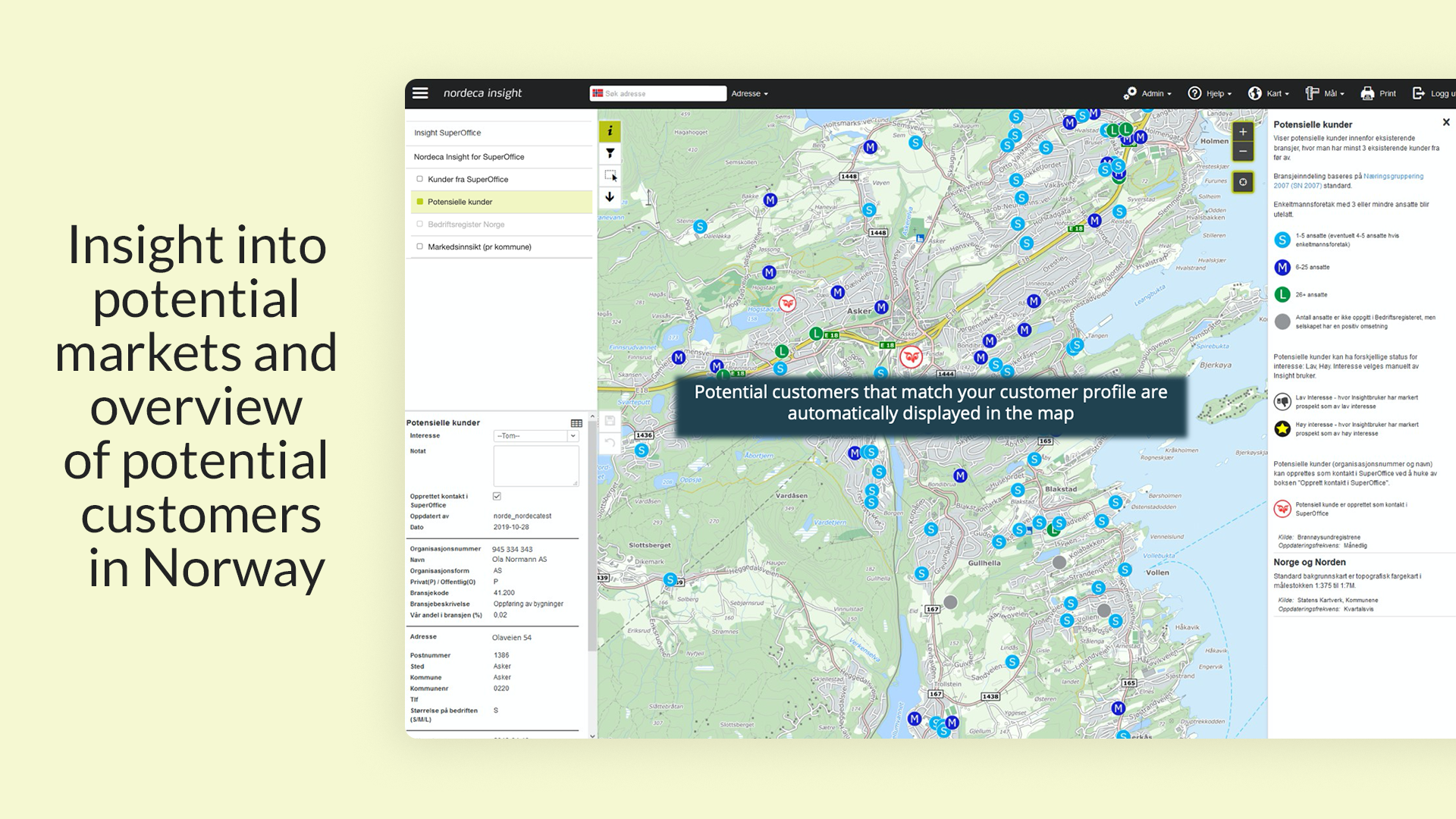Click the Kunder fra SuperOffice label
The image size is (1456, 819).
(468, 179)
